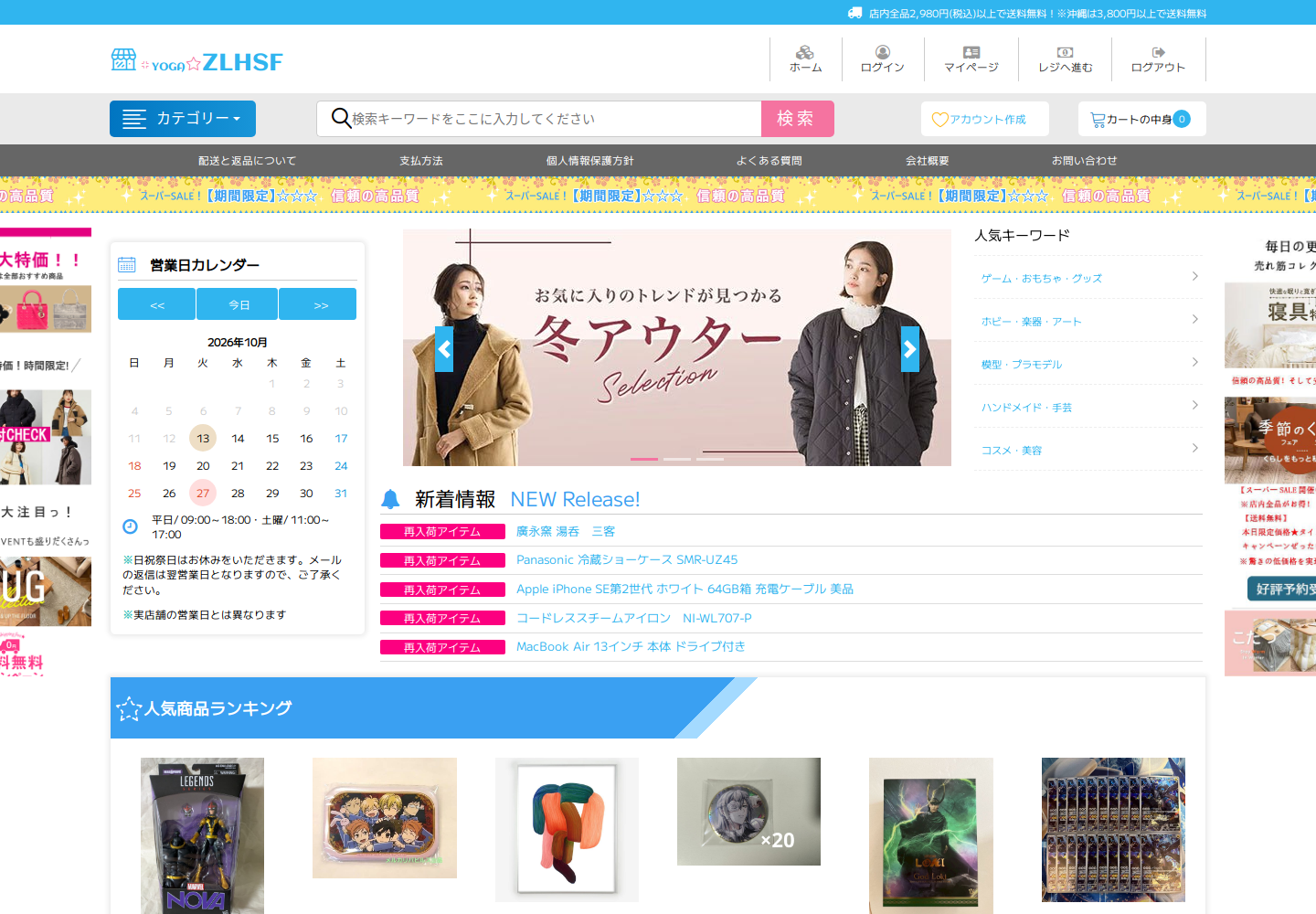The height and width of the screenshot is (914, 1316).
Task: Expand コスメ・美容 keyword chevron
Action: (x=1194, y=448)
